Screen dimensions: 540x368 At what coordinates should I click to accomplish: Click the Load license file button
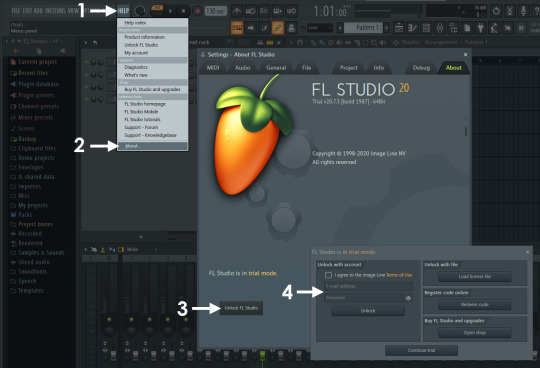click(475, 276)
